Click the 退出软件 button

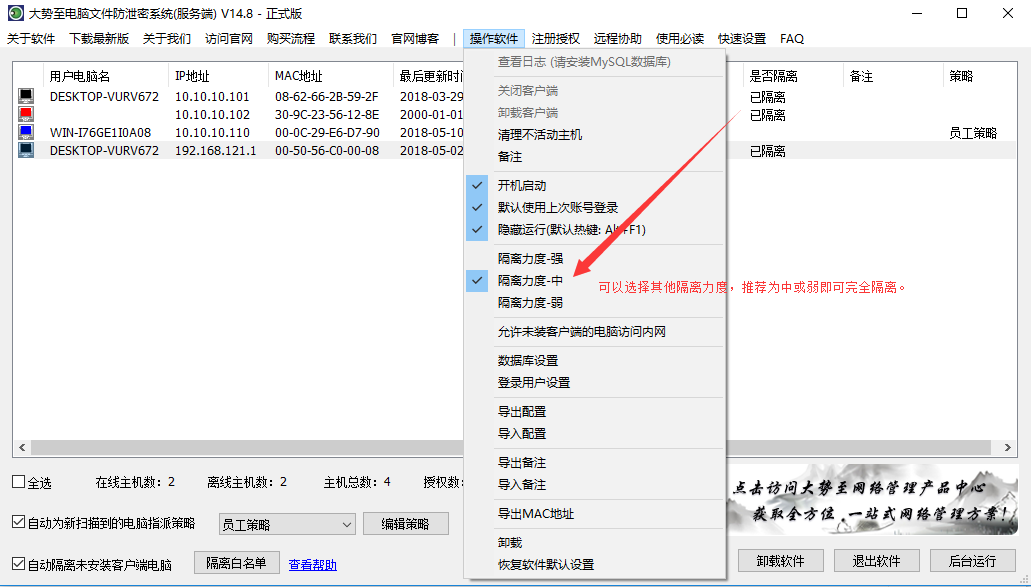[875, 560]
